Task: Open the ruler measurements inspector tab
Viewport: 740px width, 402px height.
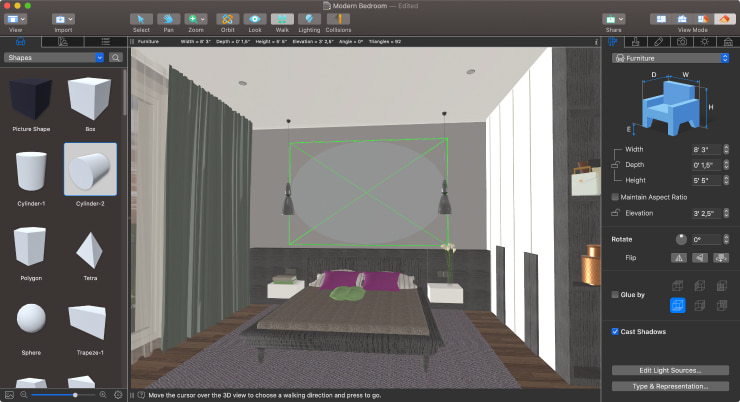Action: point(659,42)
